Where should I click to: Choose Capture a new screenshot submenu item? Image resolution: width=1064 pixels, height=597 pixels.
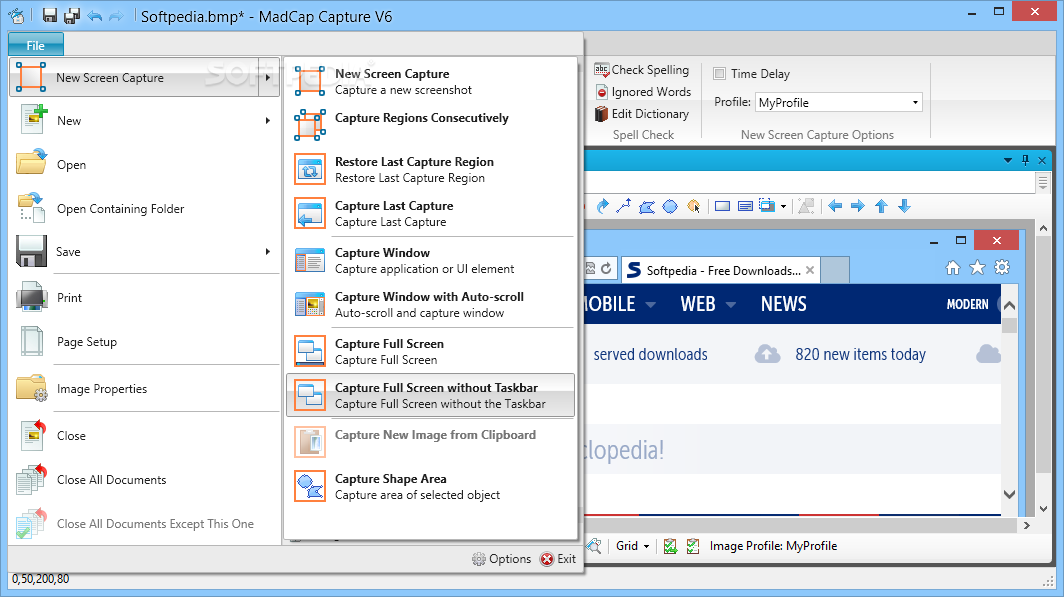(430, 81)
